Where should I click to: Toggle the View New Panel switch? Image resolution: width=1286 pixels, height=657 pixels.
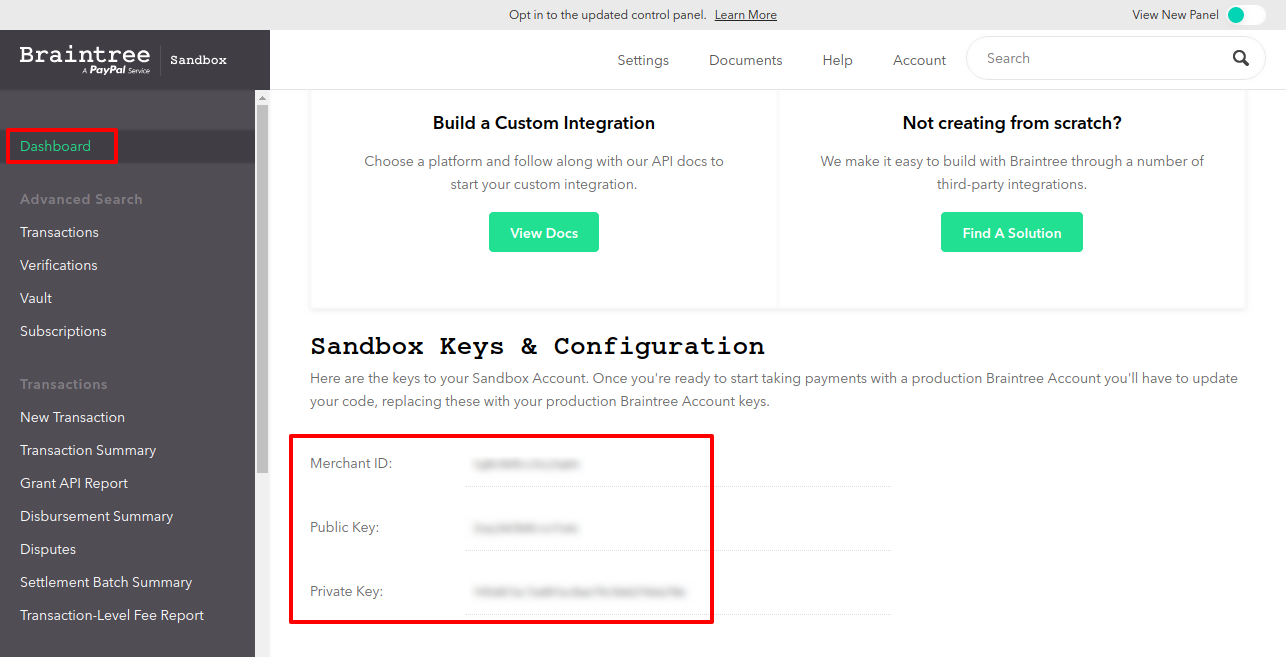pos(1246,15)
